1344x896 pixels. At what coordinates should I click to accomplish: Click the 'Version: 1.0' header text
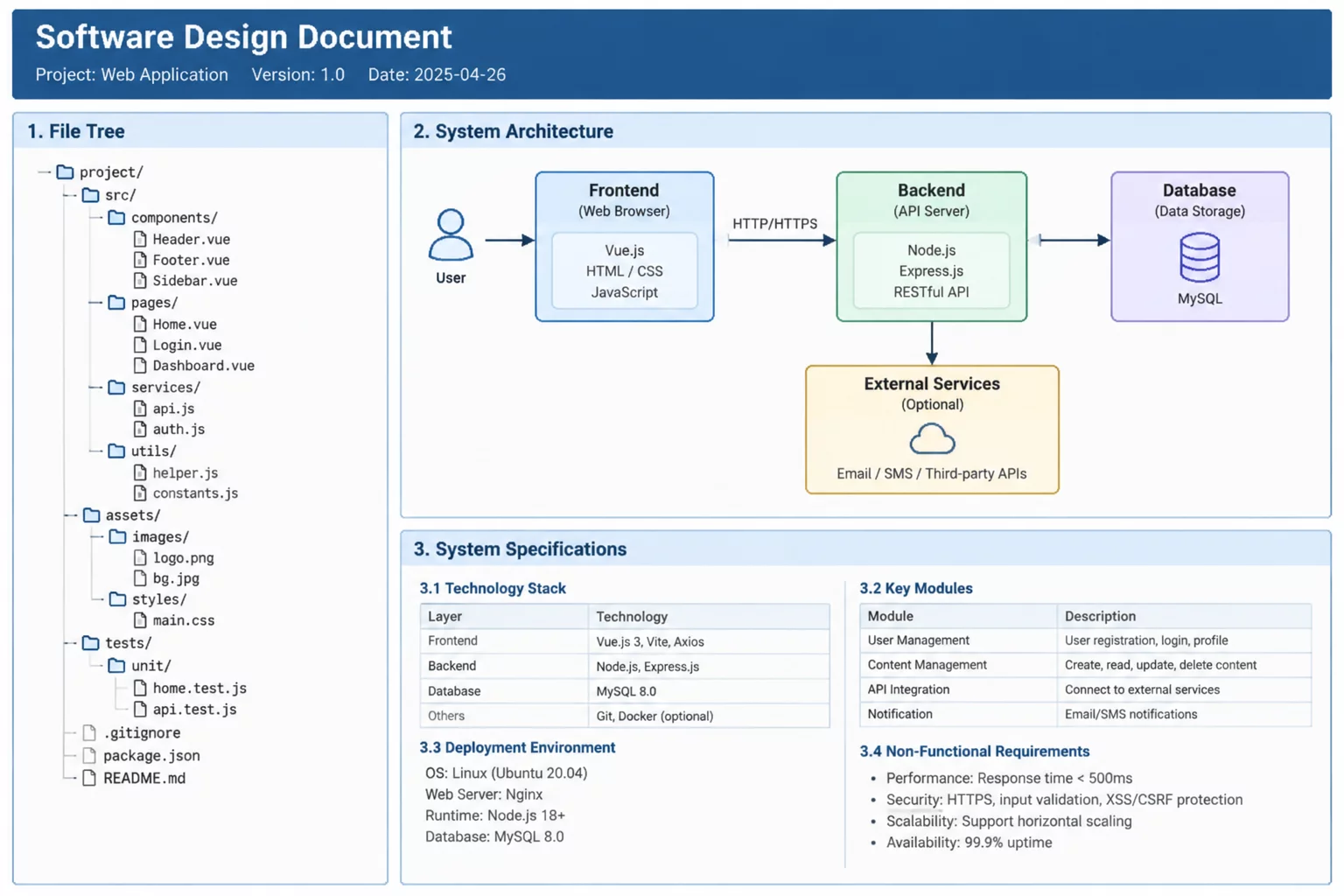point(298,75)
